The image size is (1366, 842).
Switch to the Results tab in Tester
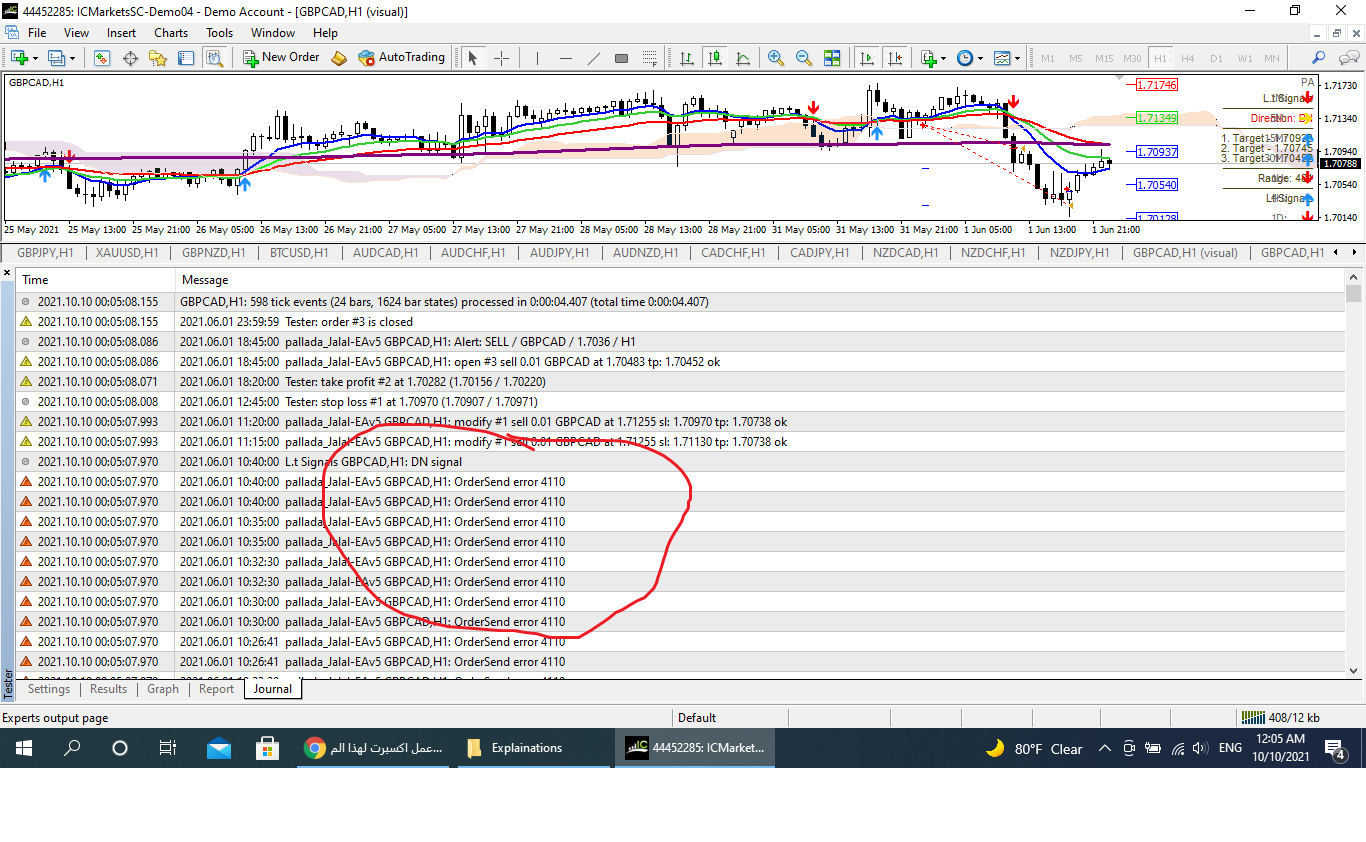tap(108, 689)
